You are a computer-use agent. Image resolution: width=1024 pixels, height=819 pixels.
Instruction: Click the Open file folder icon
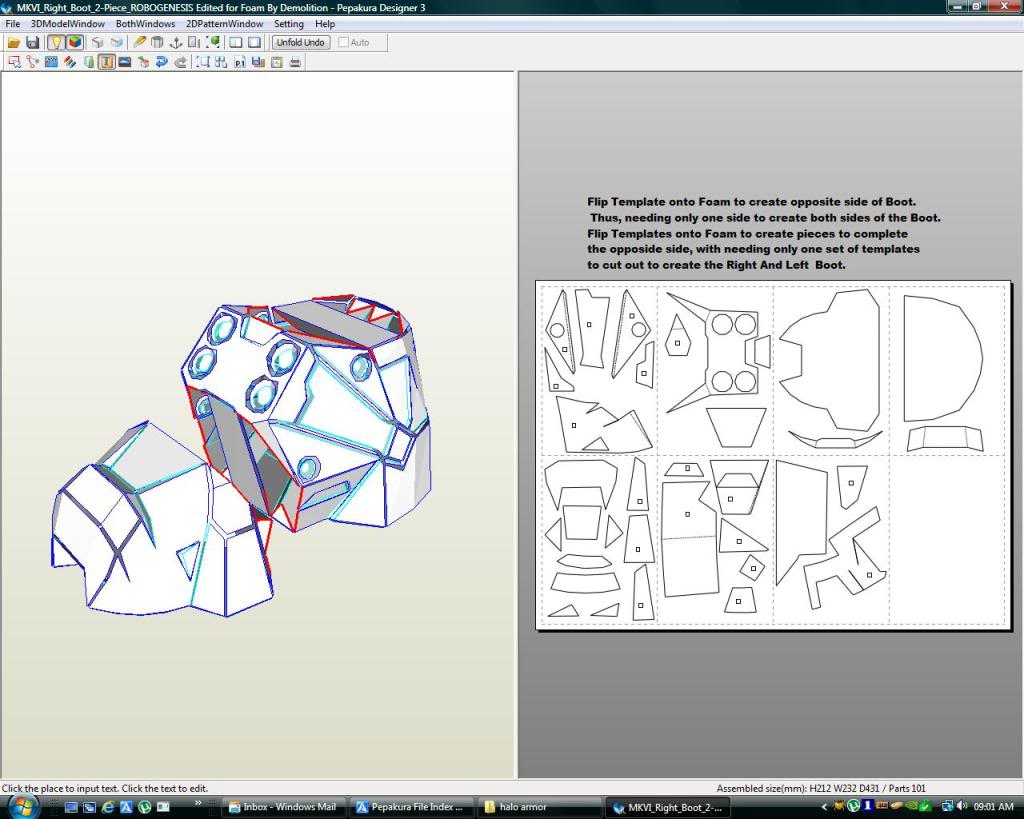[x=14, y=42]
